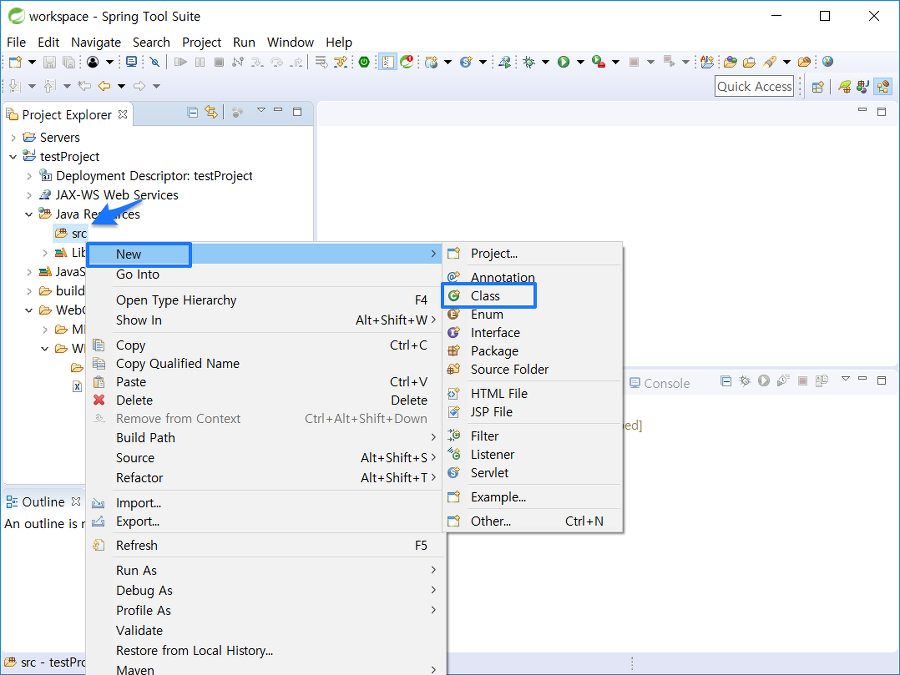Viewport: 900px width, 675px height.
Task: Click the Open Perspective icon
Action: pos(818,87)
